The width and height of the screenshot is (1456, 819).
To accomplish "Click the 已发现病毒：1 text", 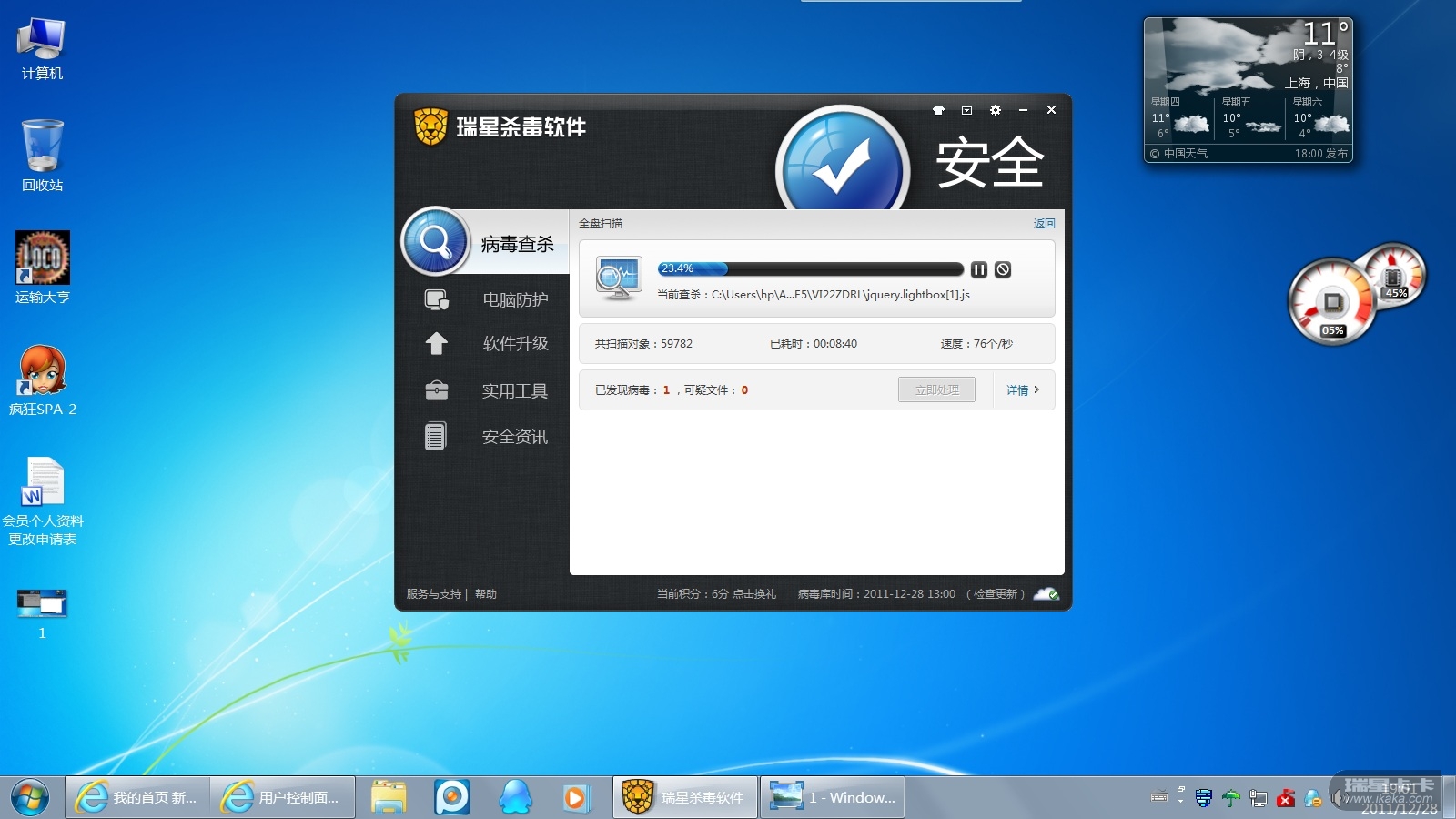I will click(632, 390).
